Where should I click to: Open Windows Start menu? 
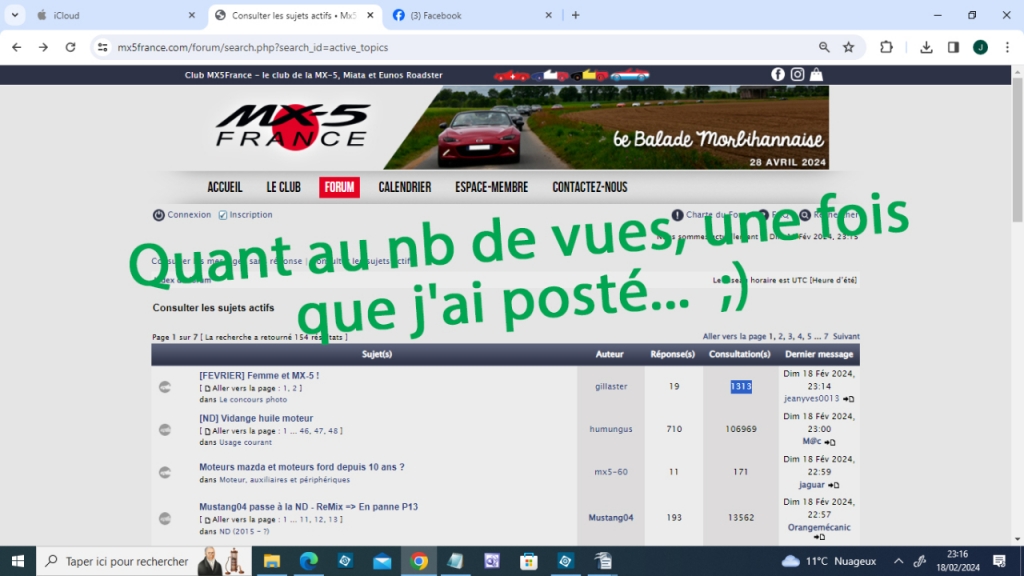point(18,561)
